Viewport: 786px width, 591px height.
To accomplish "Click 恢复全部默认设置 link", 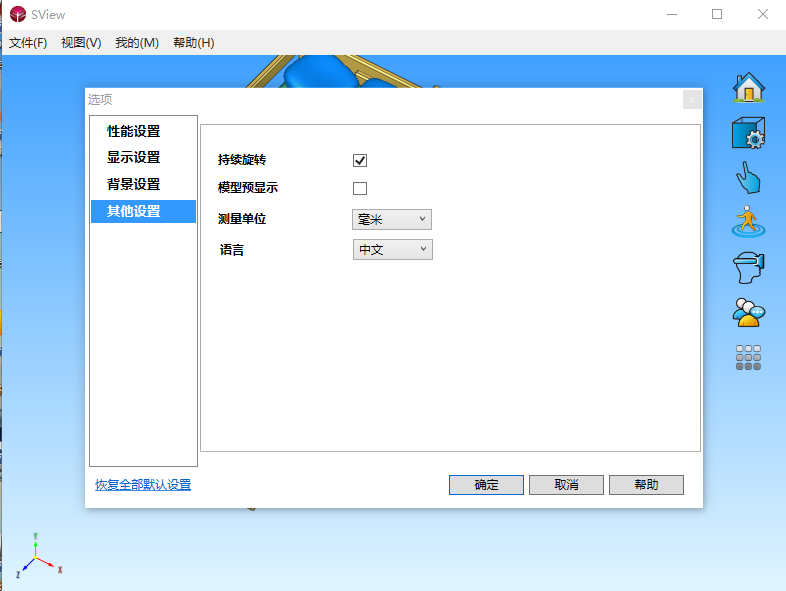I will pyautogui.click(x=143, y=485).
